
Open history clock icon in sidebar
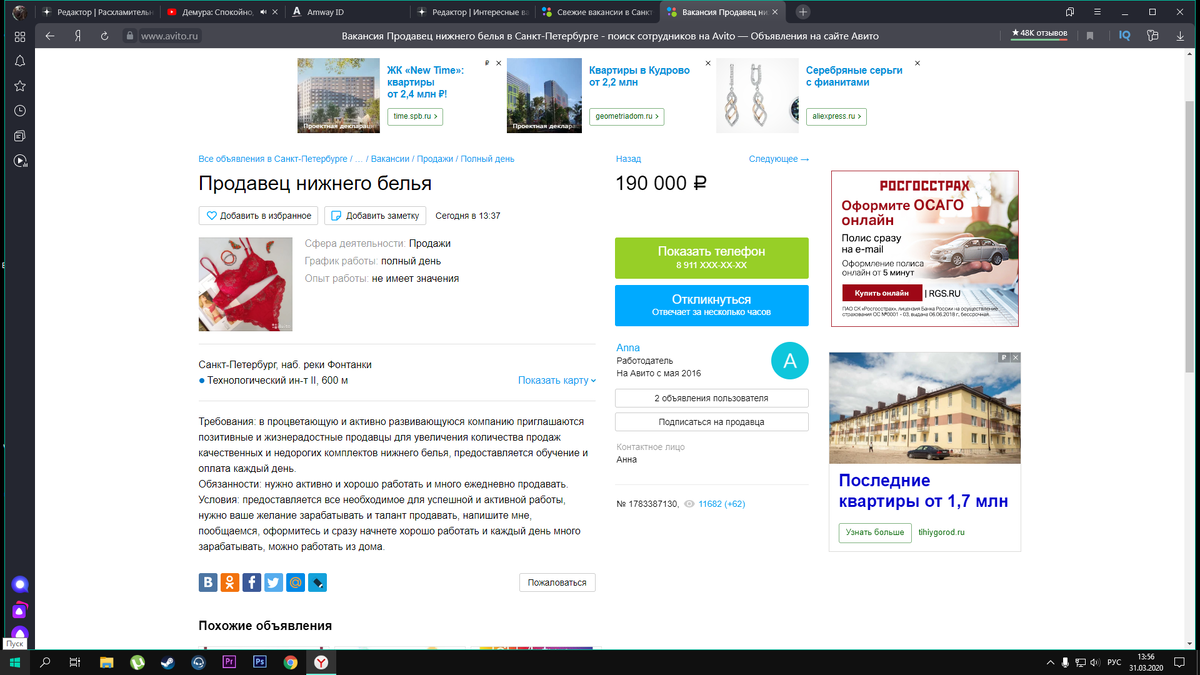pyautogui.click(x=20, y=111)
